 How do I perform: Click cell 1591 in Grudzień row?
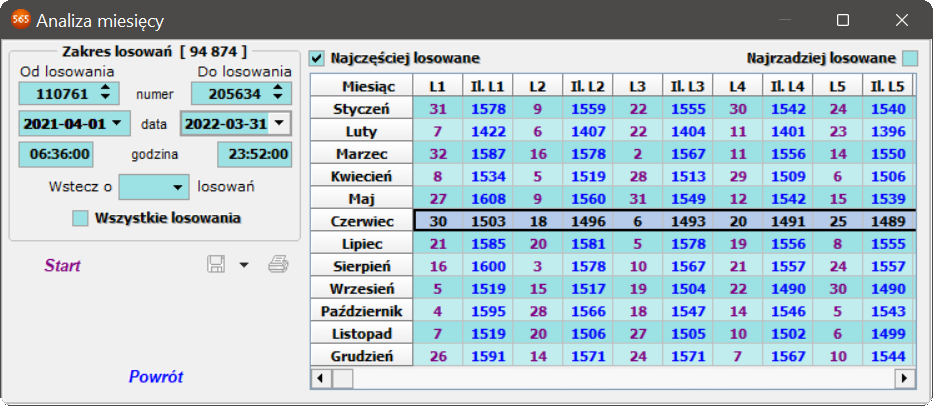(x=488, y=357)
